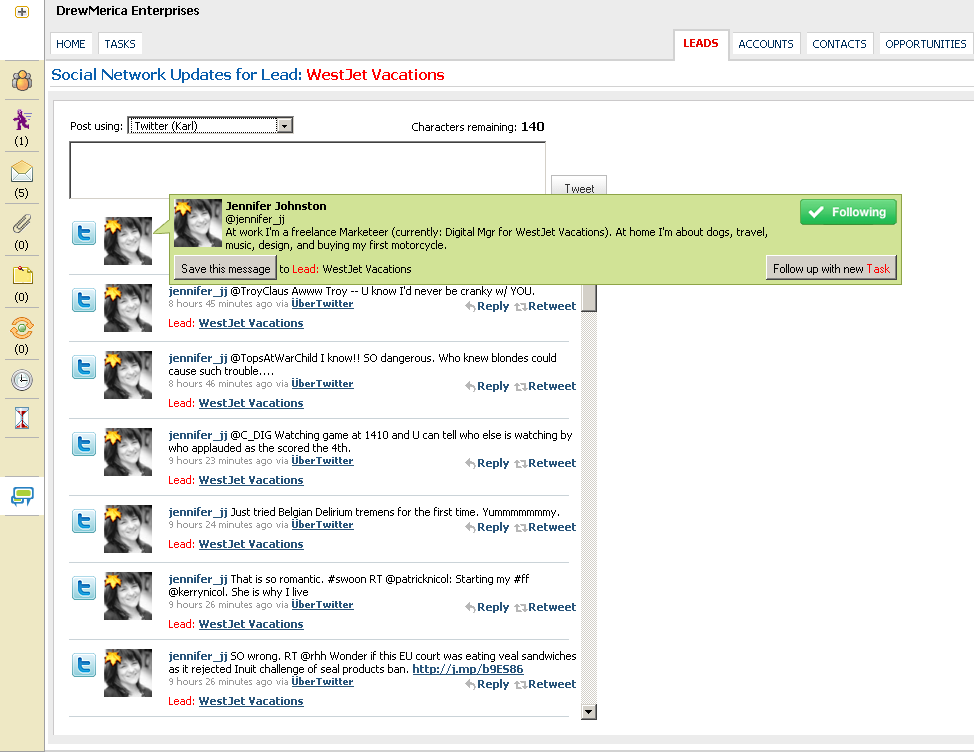Switch to the CONTACTS tab
This screenshot has height=752, width=974.
click(839, 44)
